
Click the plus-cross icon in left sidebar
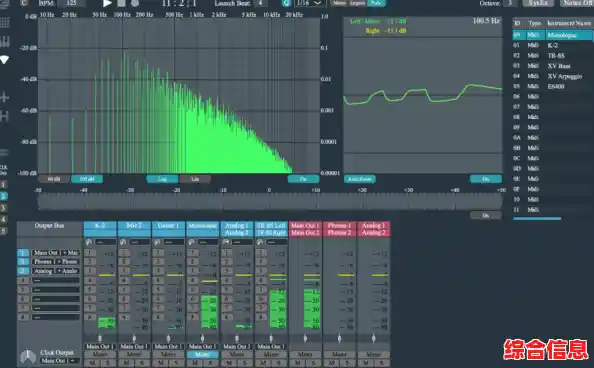pos(5,97)
